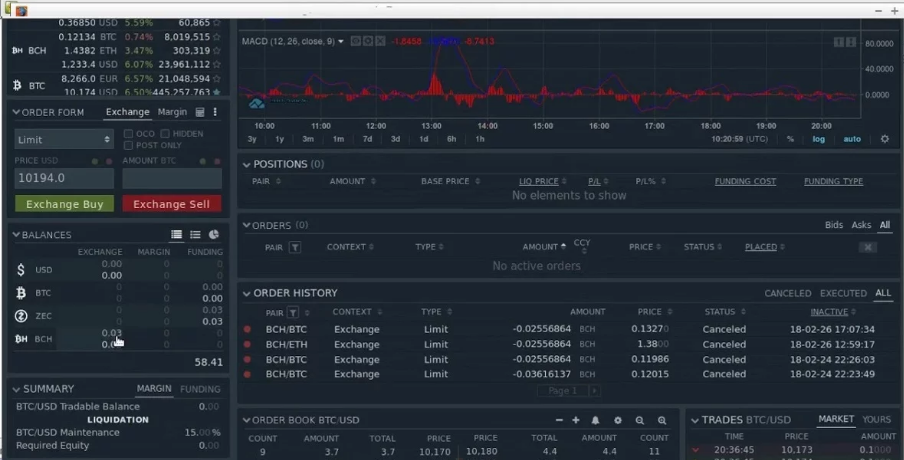Show balances pie chart view

click(x=214, y=234)
